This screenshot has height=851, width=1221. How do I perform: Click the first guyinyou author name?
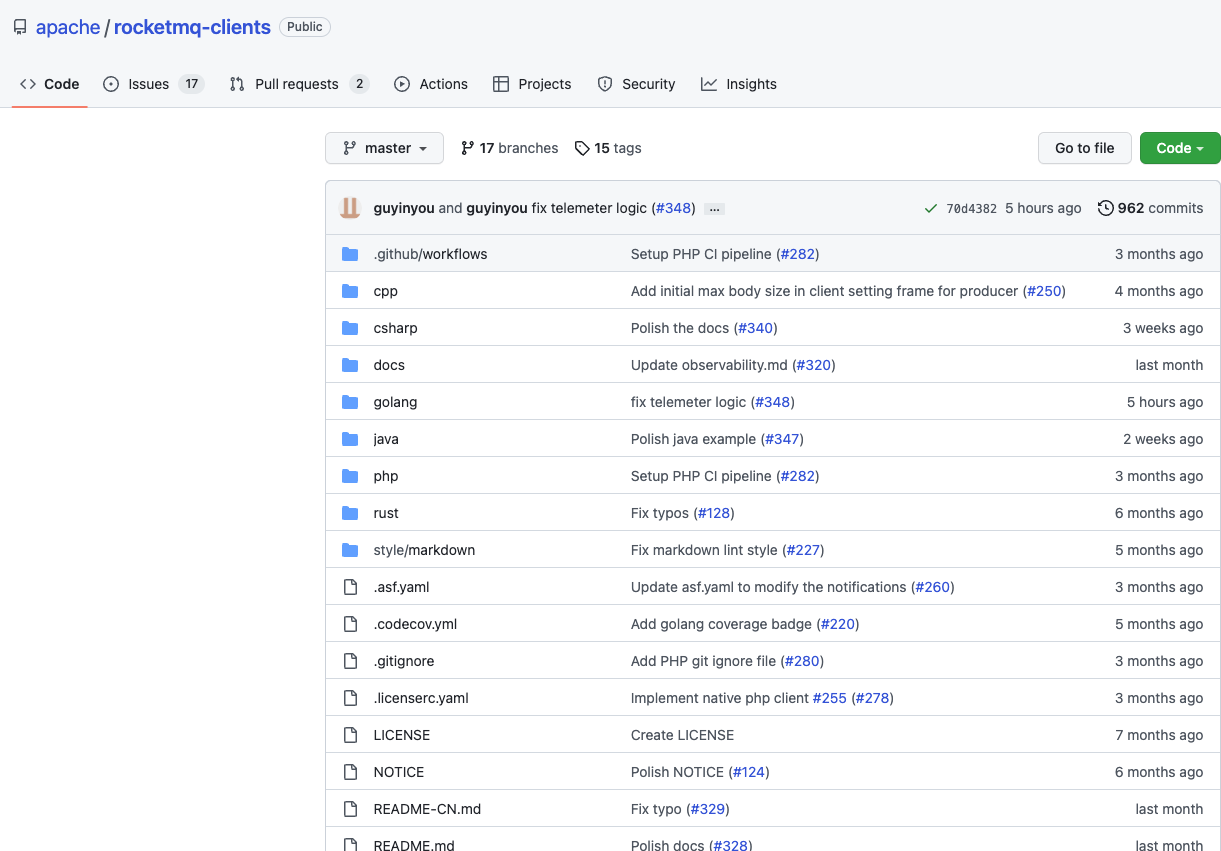404,208
